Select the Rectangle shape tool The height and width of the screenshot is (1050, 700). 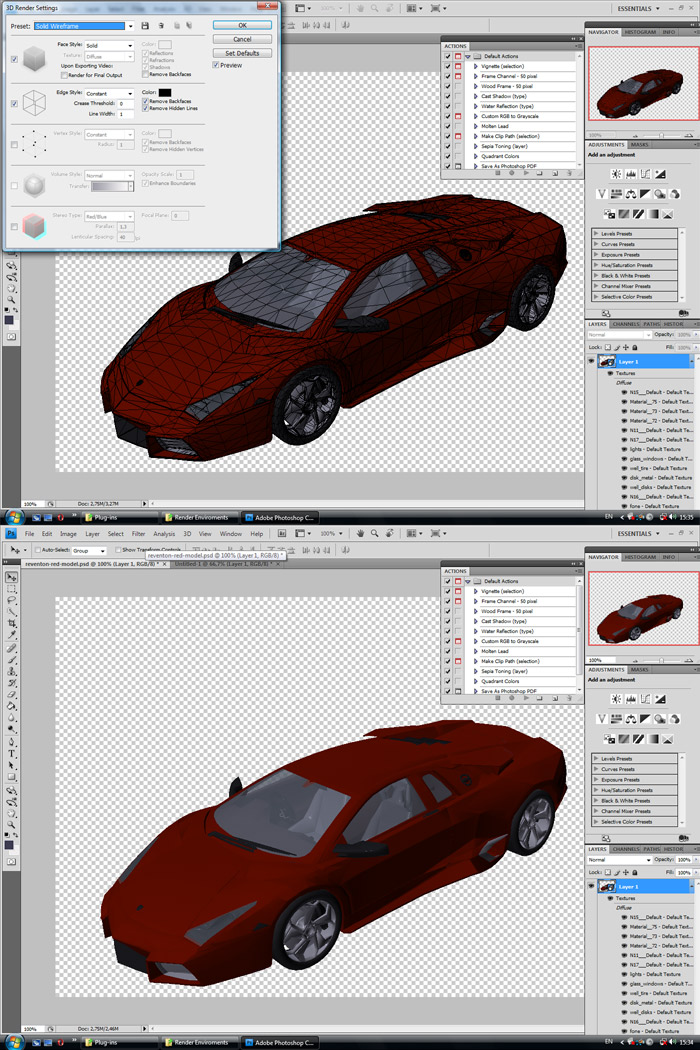coord(11,777)
